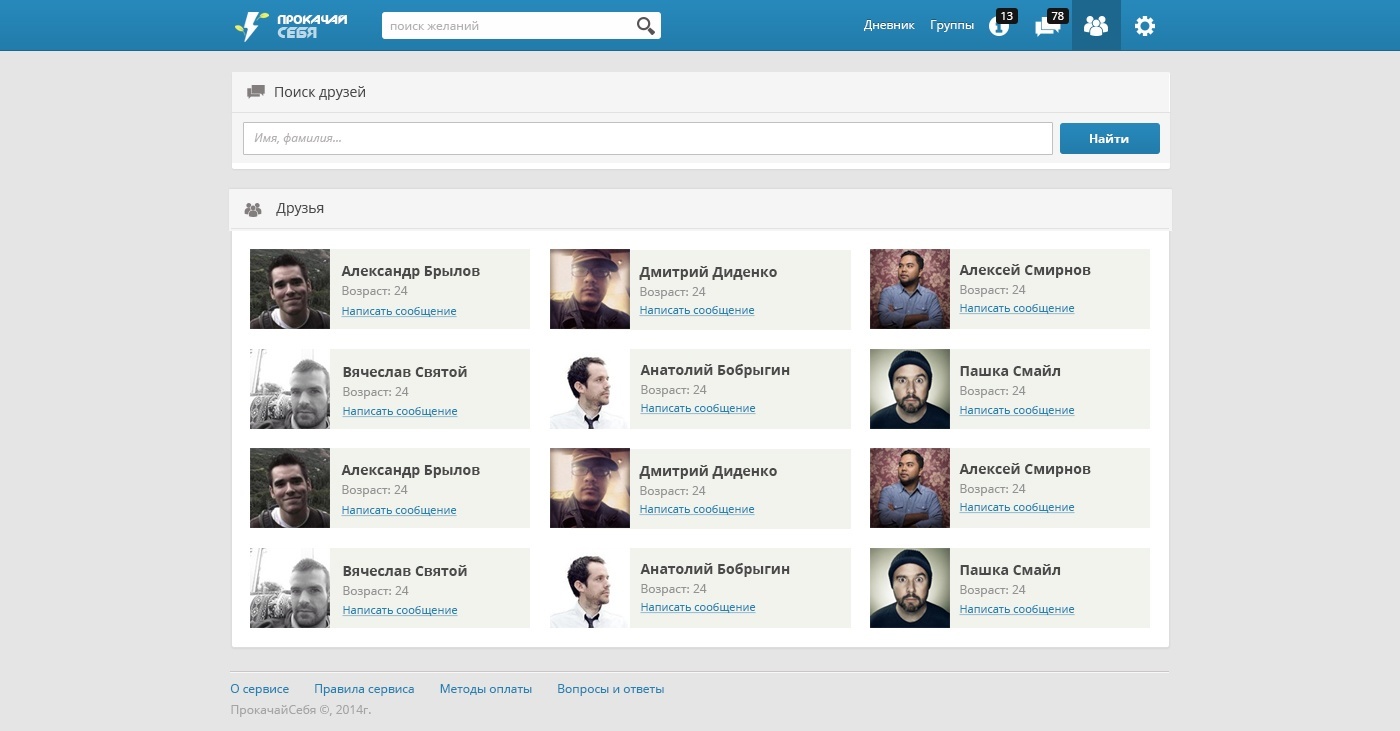Focus the поиск желаний search box

(521, 26)
